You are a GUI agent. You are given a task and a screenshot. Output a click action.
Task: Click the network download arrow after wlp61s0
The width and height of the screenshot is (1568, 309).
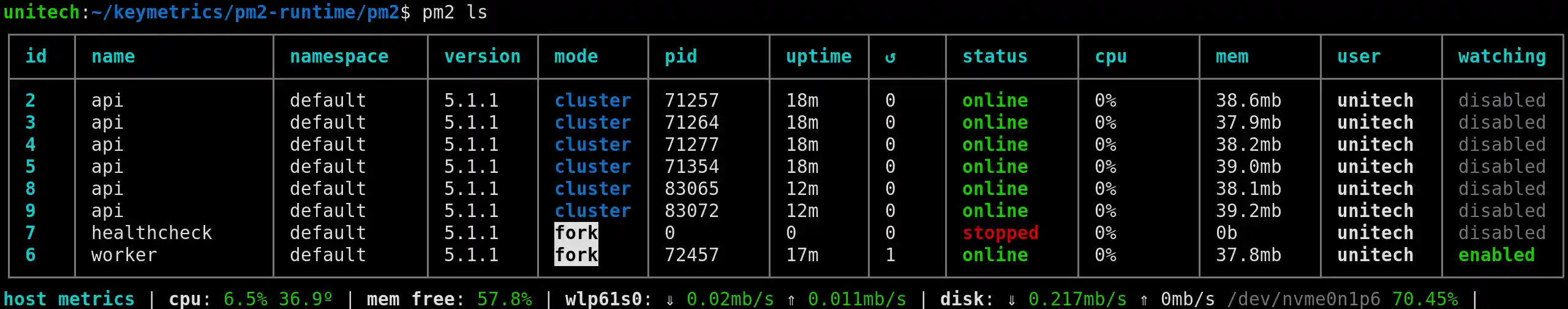pos(669,300)
